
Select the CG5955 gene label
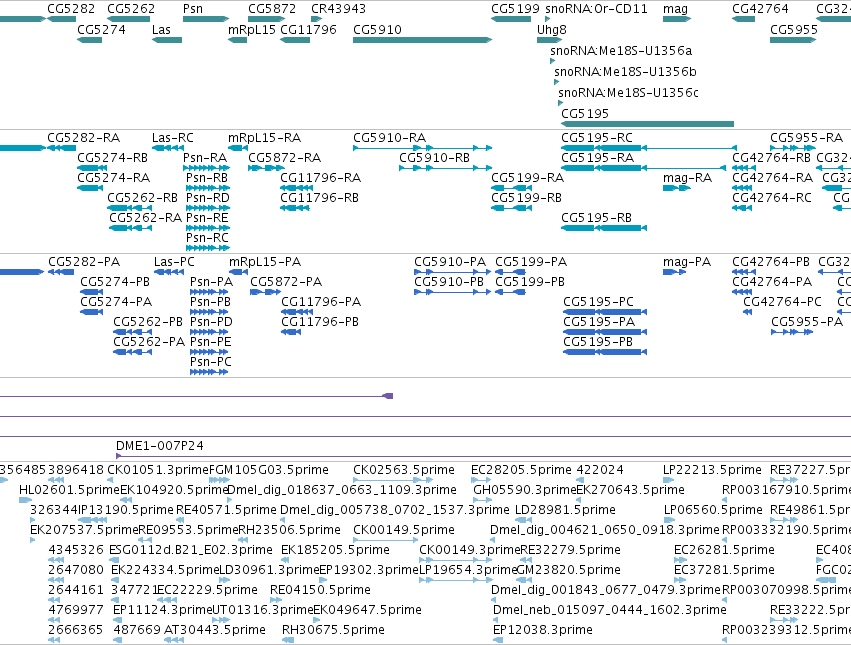[793, 29]
